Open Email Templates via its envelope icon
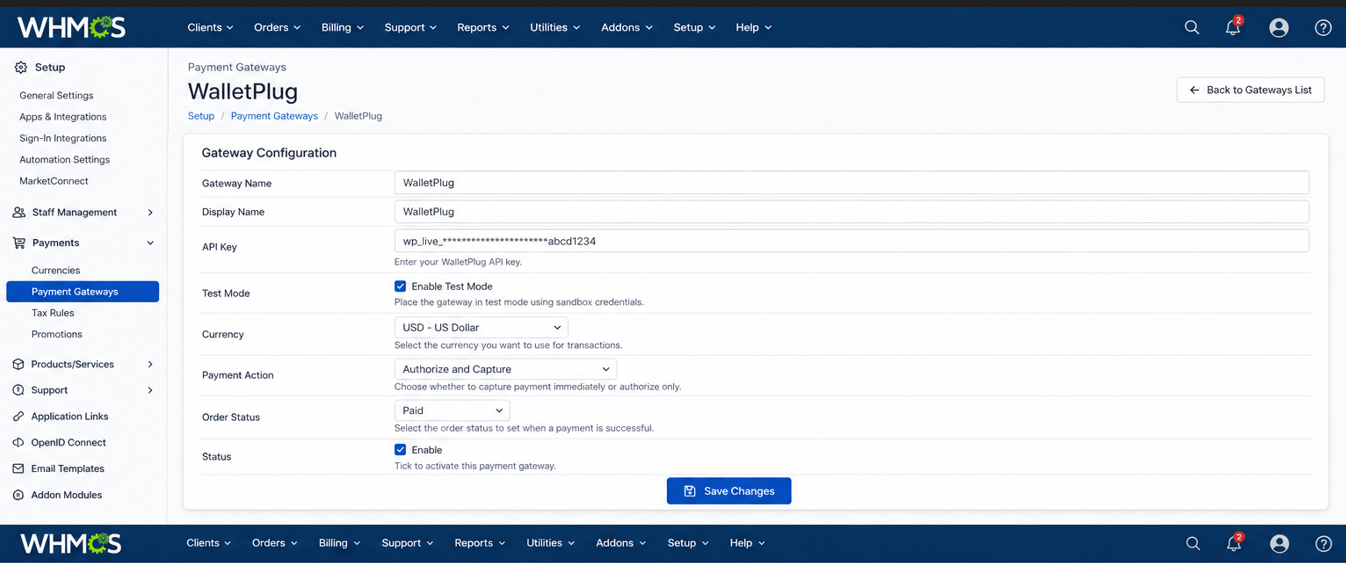Image resolution: width=1346 pixels, height=563 pixels. coord(18,468)
